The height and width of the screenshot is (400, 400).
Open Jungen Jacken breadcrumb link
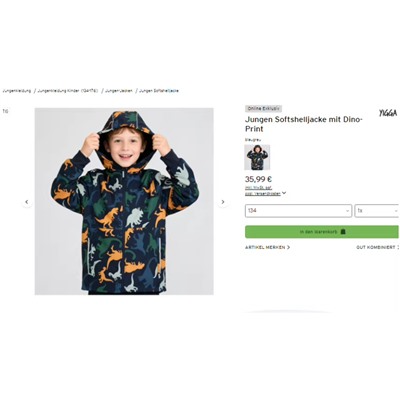(x=119, y=91)
